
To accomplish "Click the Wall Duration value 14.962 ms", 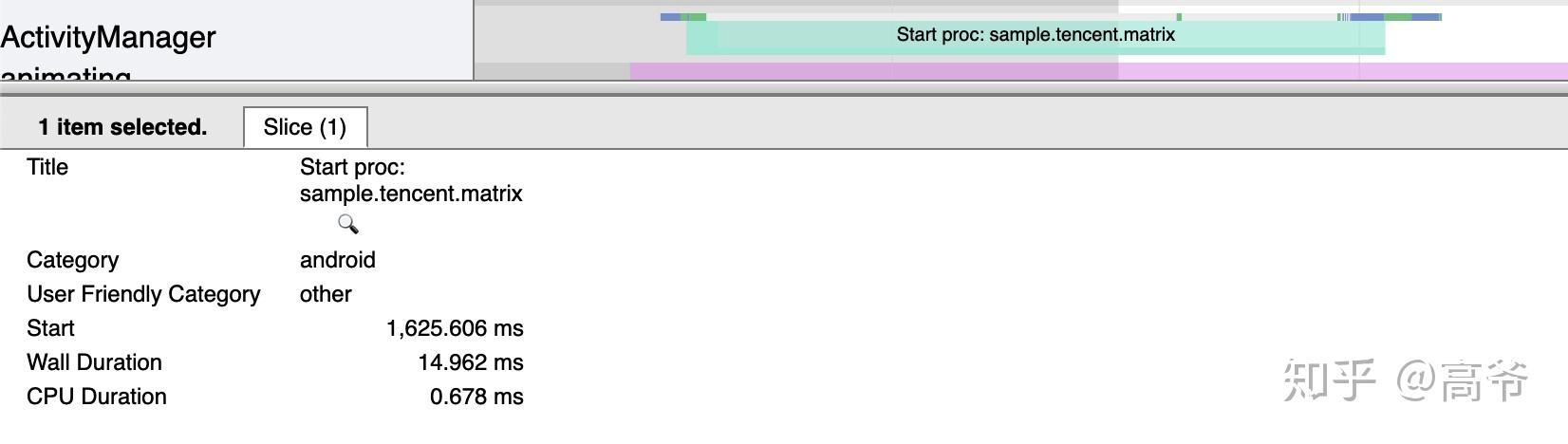I will [x=471, y=362].
